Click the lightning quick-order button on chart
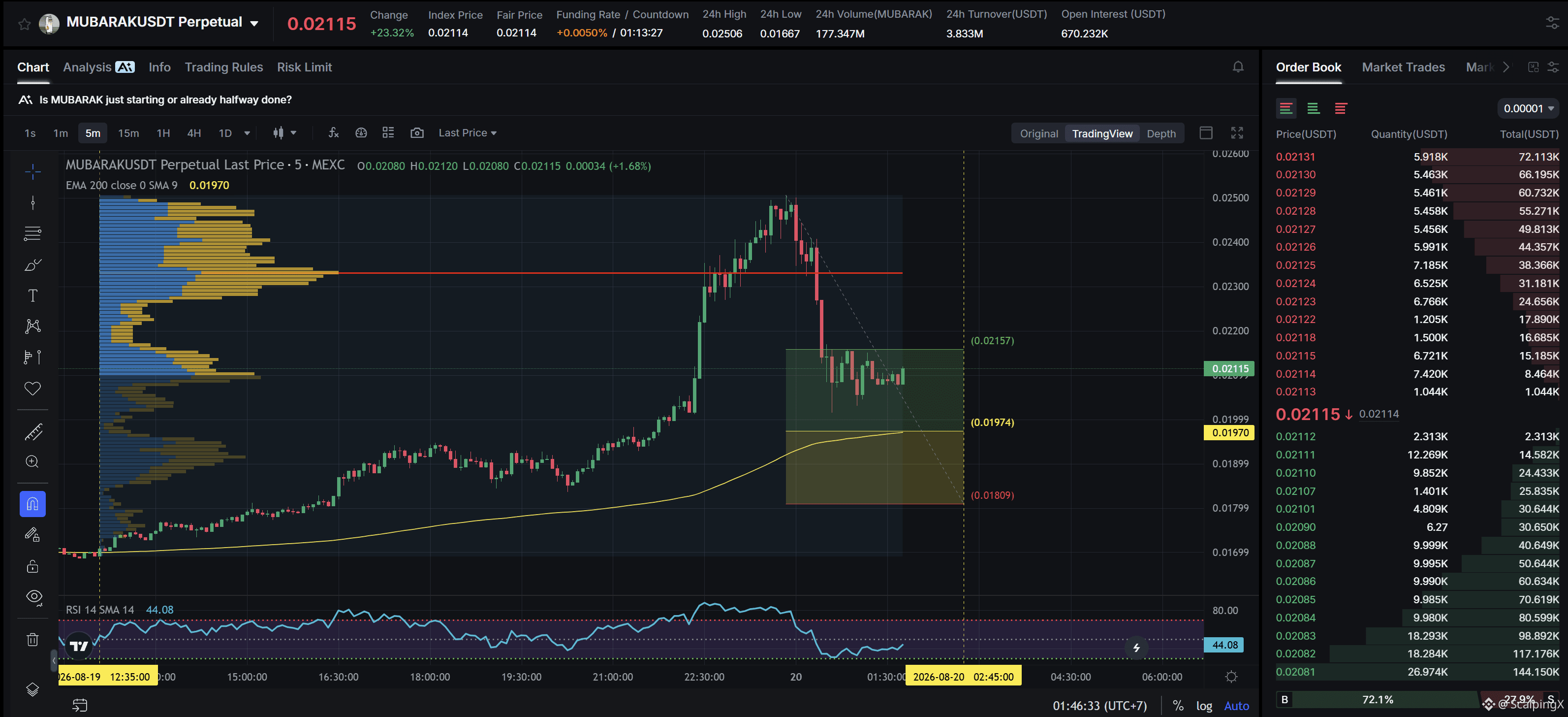 (1136, 648)
